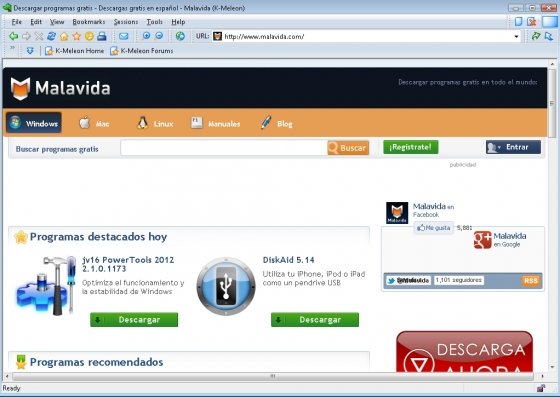Open the View menu
Viewport: 560px width, 397px height.
pyautogui.click(x=57, y=22)
